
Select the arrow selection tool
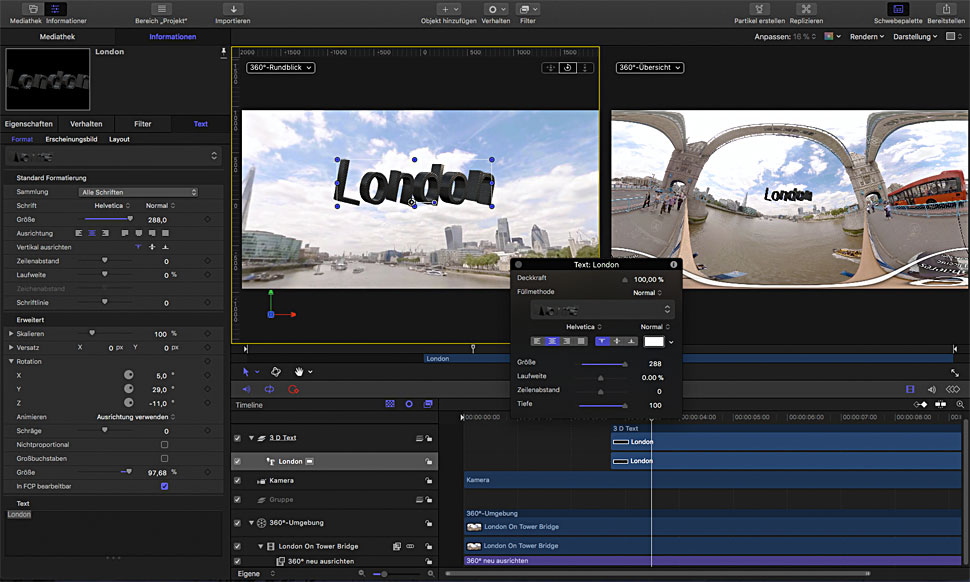[246, 372]
